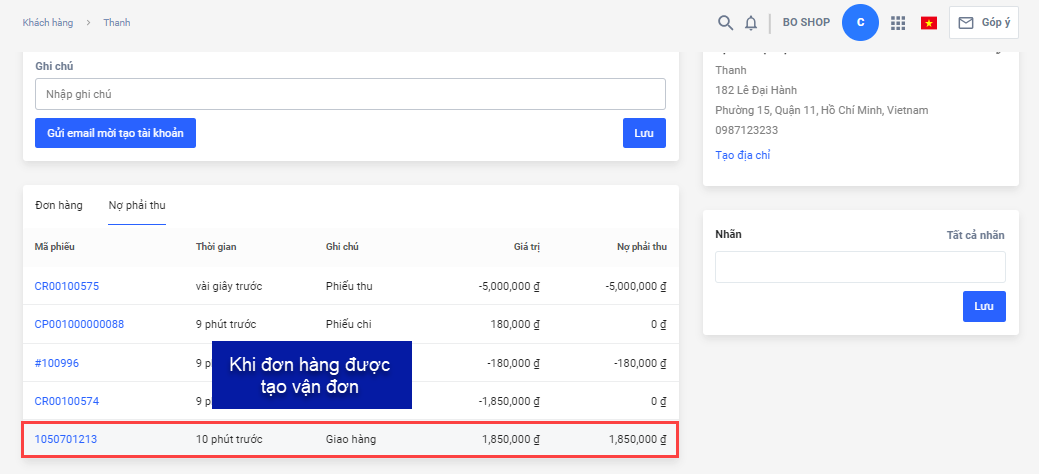Click the Nhãn tag input box

coord(859,267)
